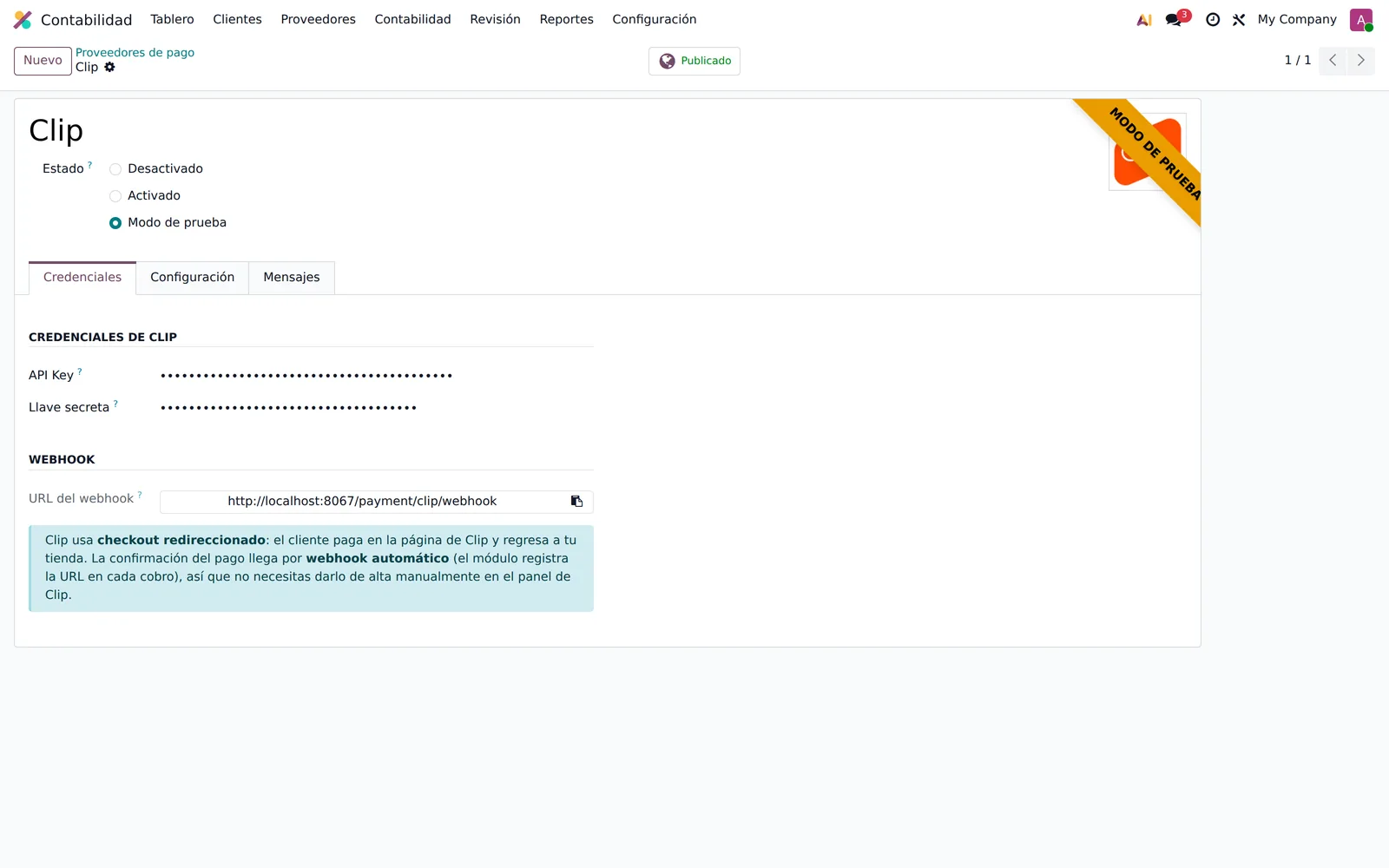Open the Revisión menu
Screen dimensions: 1389x868
click(x=495, y=19)
